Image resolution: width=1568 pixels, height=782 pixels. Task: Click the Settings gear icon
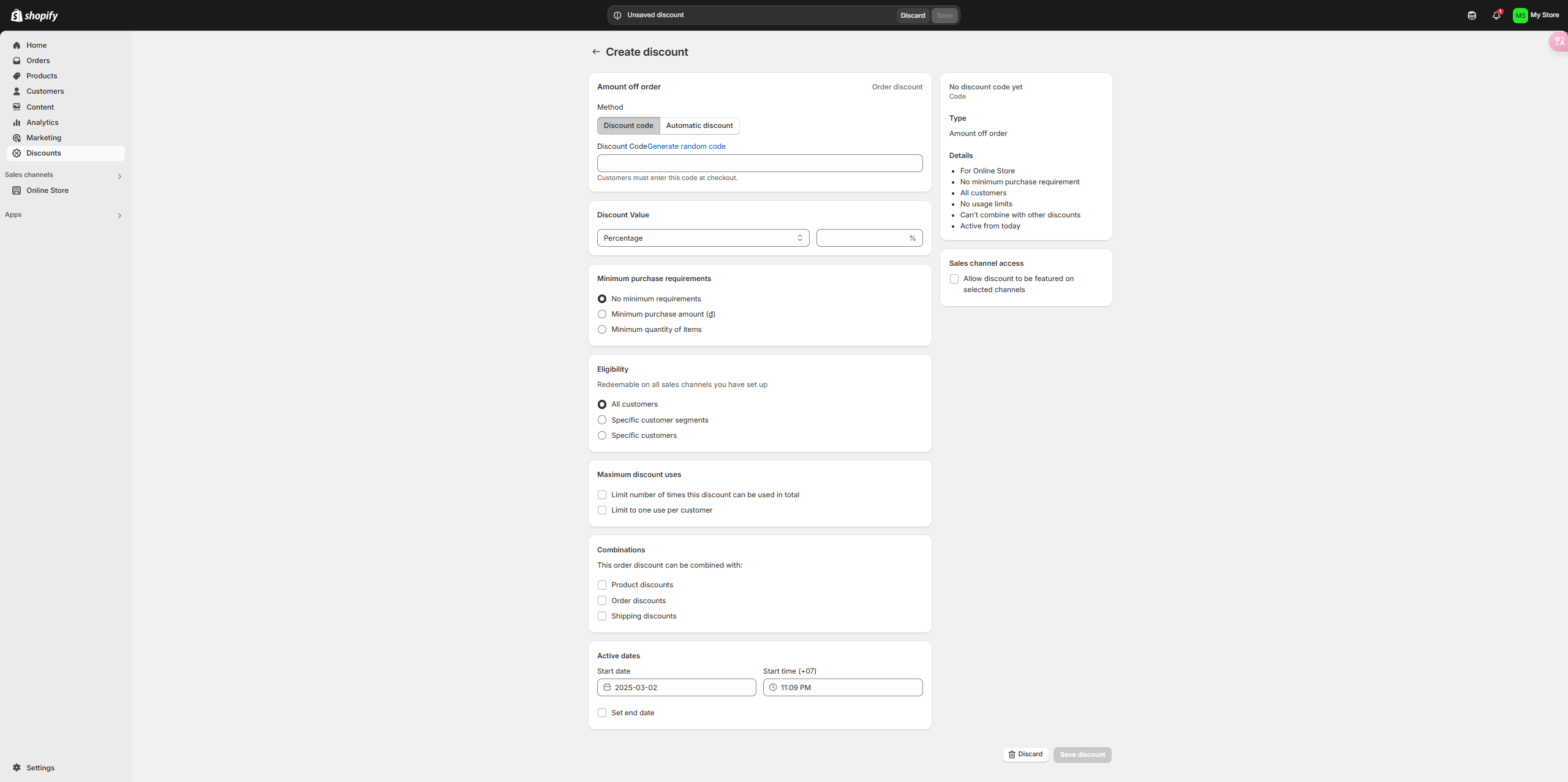click(17, 768)
